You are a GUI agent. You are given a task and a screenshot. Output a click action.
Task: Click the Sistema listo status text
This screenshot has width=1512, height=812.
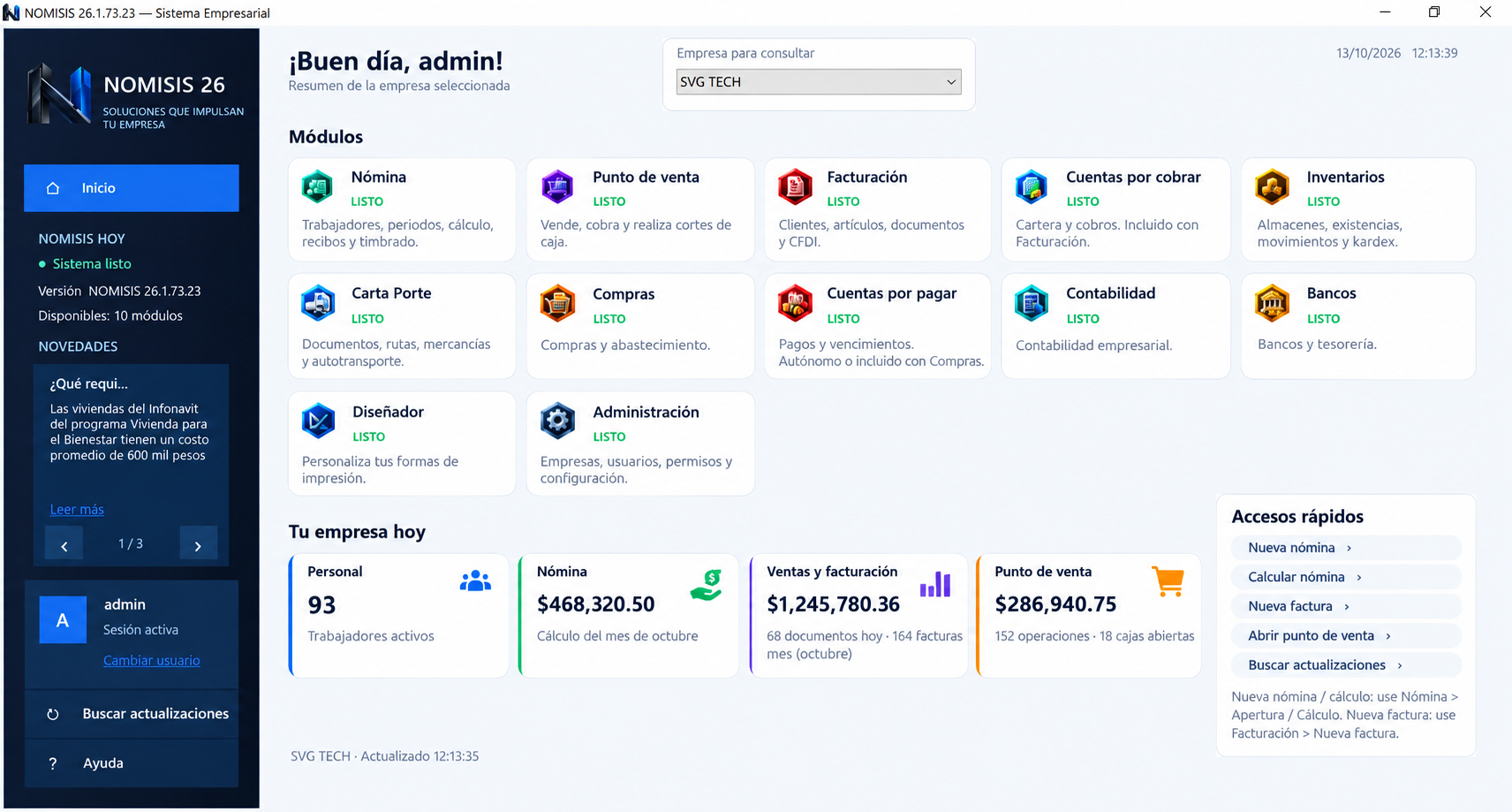92,263
